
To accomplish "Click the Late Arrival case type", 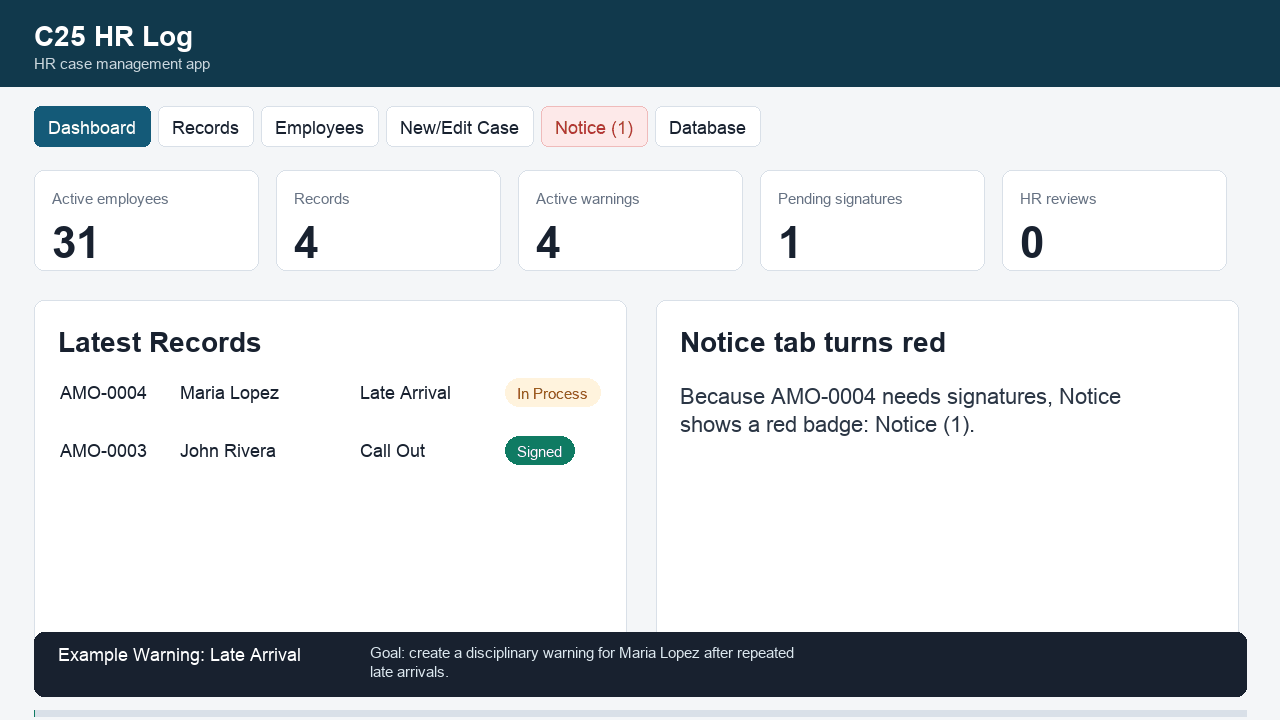I will point(405,393).
